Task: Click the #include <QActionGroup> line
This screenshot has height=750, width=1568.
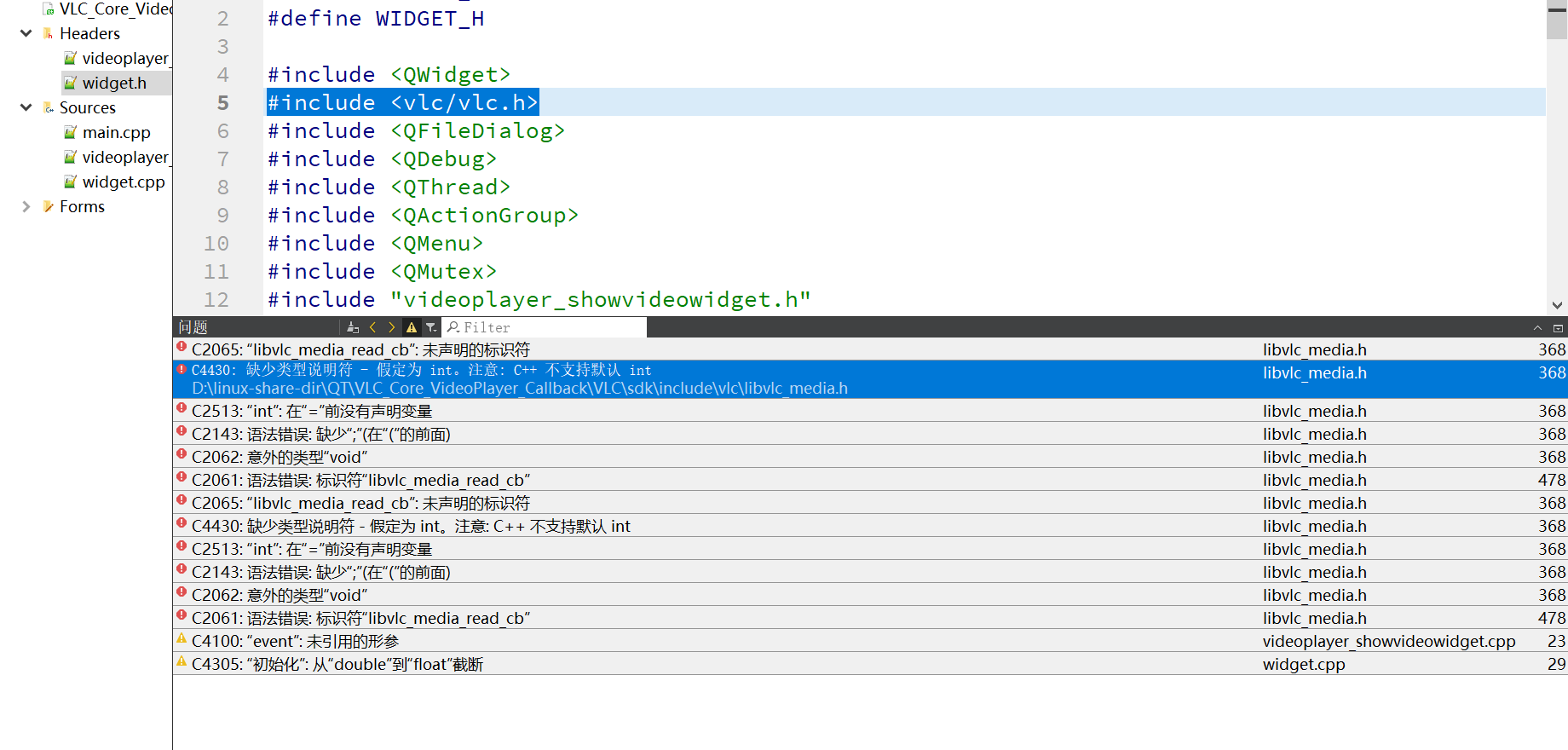Action: (x=423, y=215)
